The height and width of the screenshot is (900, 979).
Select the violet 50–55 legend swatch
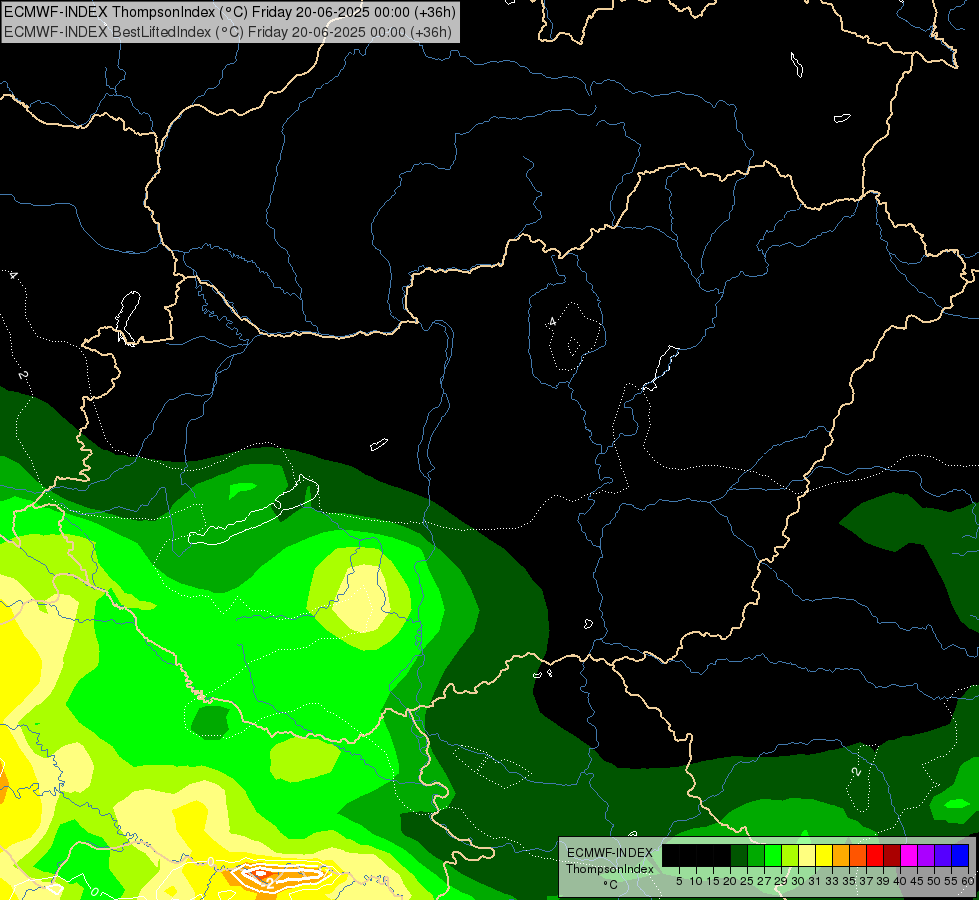943,855
